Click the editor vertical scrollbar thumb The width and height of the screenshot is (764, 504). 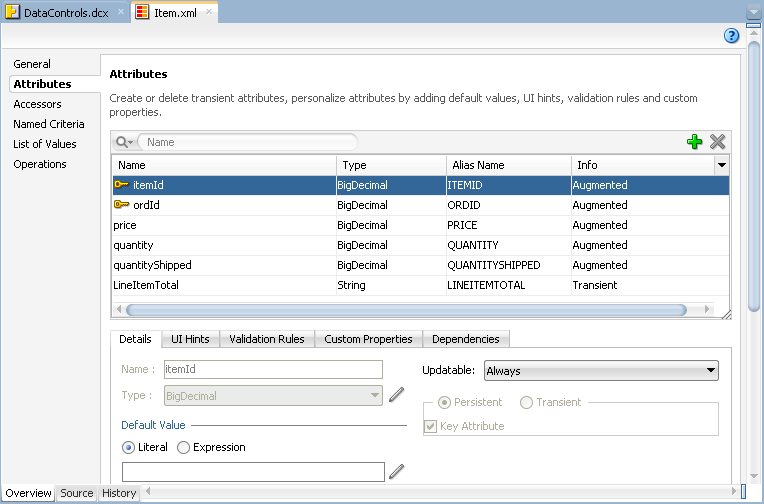tap(754, 175)
